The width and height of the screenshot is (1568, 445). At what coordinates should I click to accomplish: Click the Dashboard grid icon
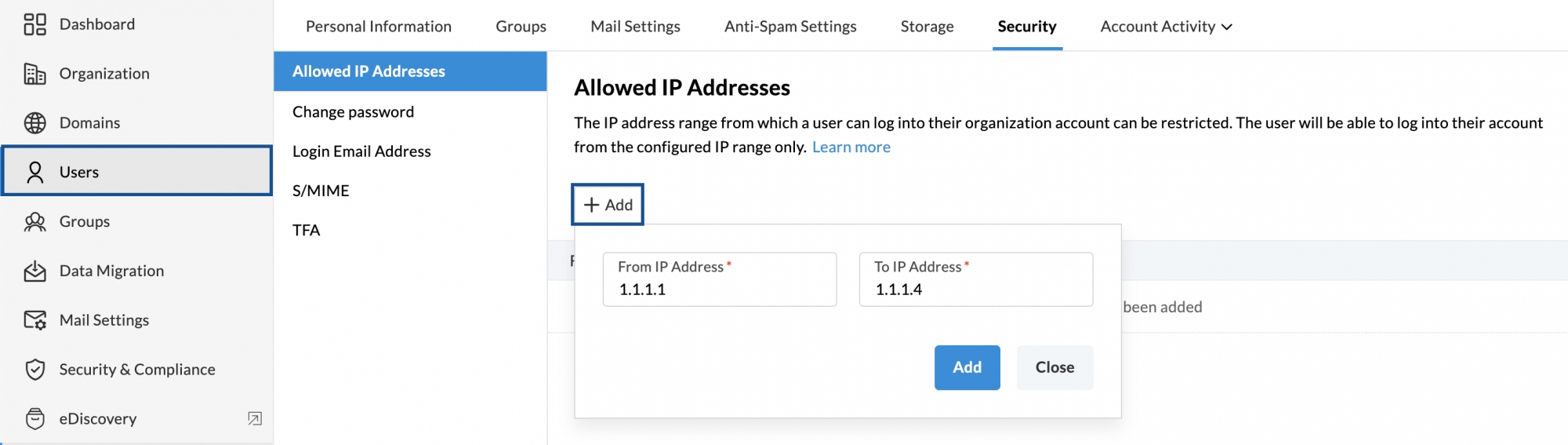click(x=34, y=24)
